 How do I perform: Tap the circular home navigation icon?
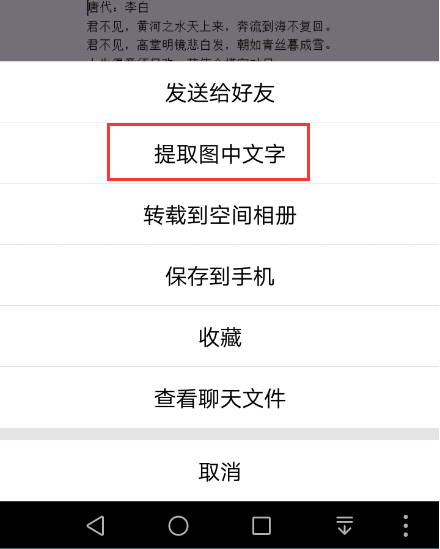coord(178,526)
